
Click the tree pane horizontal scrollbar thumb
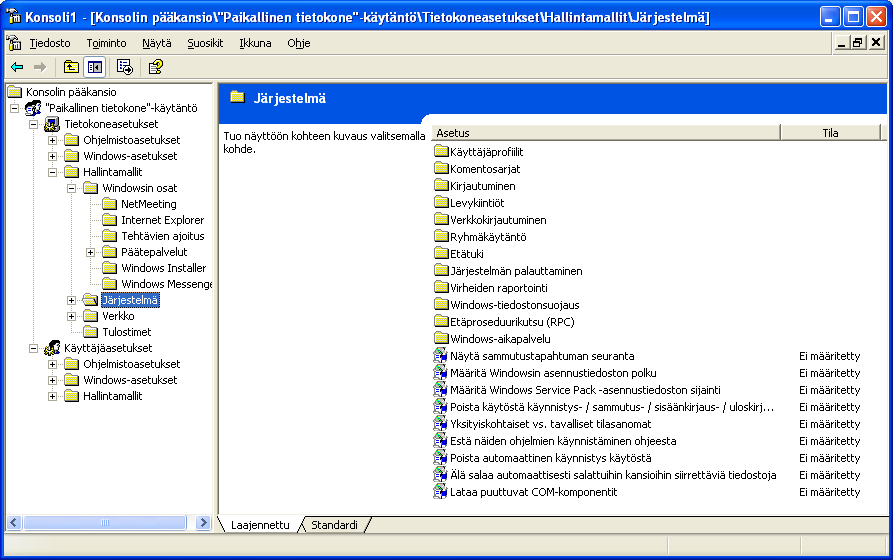click(105, 522)
